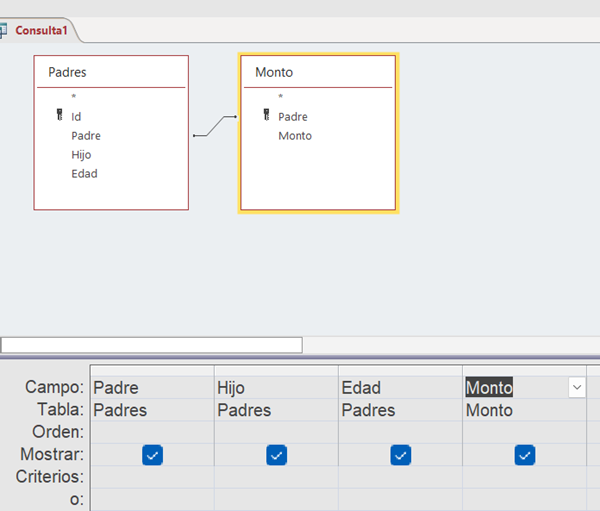Select Edad field in the Padres table
This screenshot has height=511, width=600.
[84, 174]
